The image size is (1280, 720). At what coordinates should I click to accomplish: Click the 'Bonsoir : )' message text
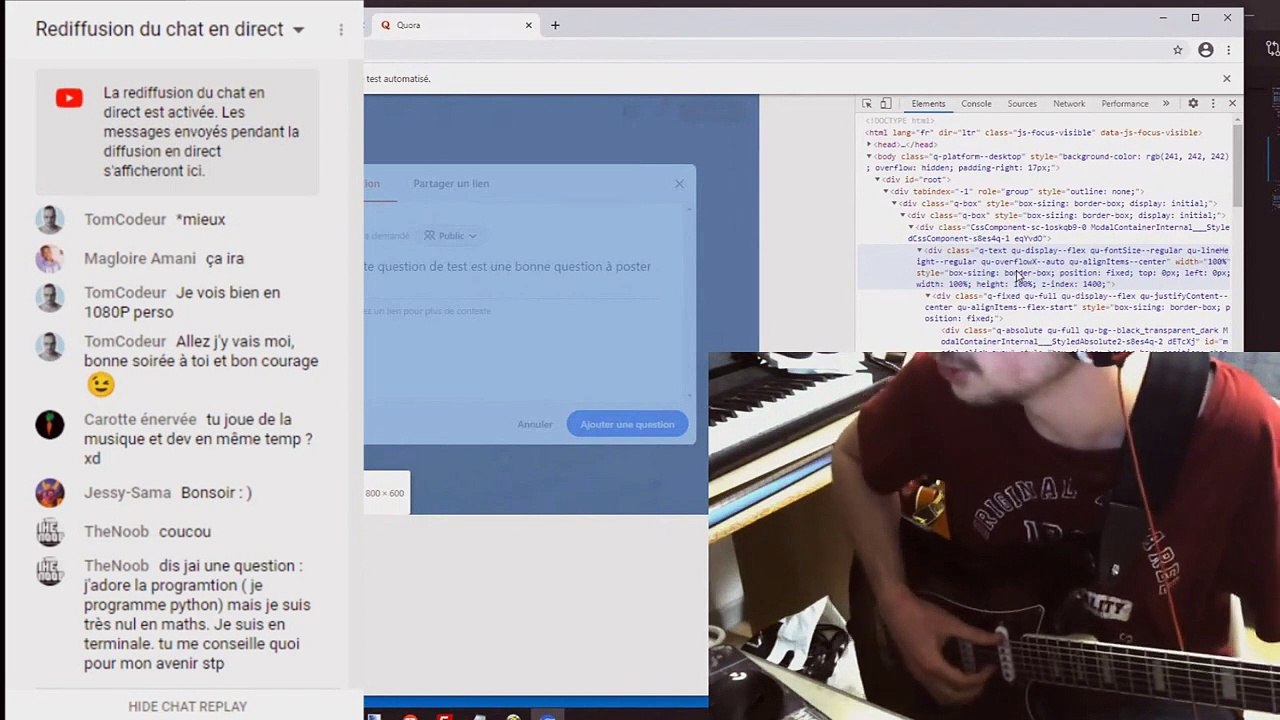click(216, 492)
